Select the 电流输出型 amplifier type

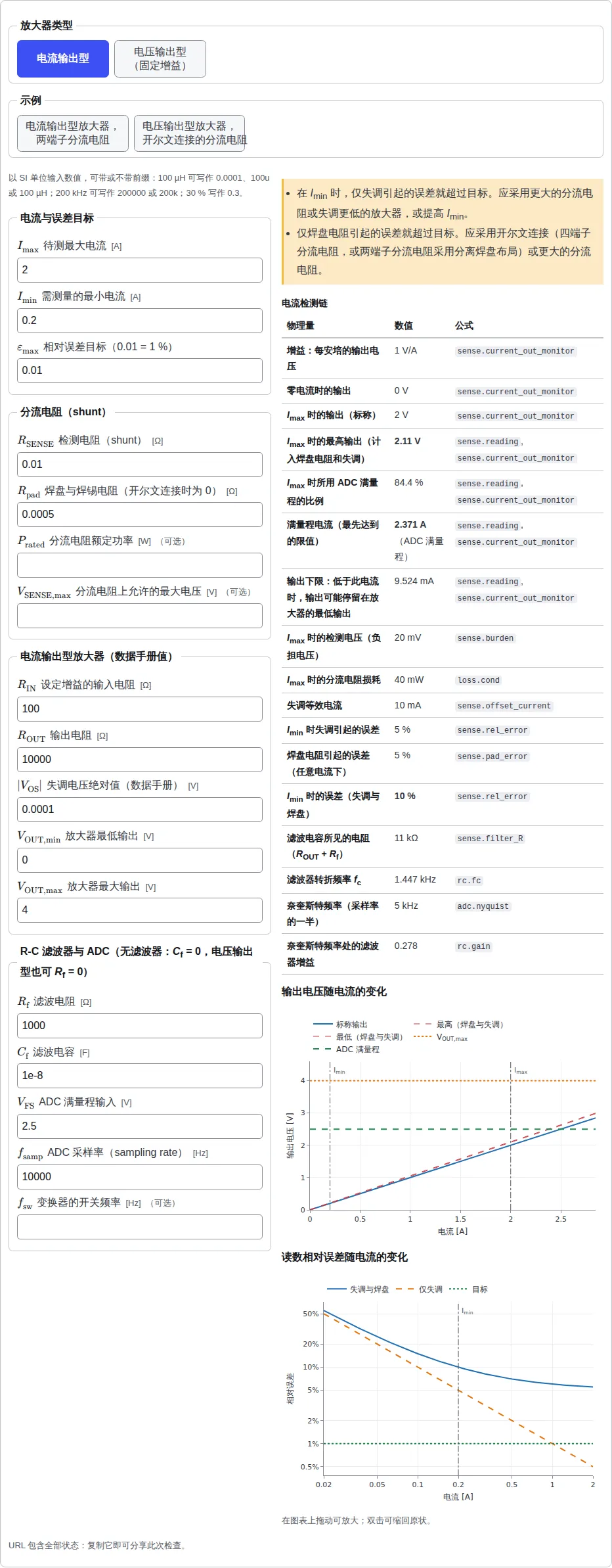click(x=63, y=58)
